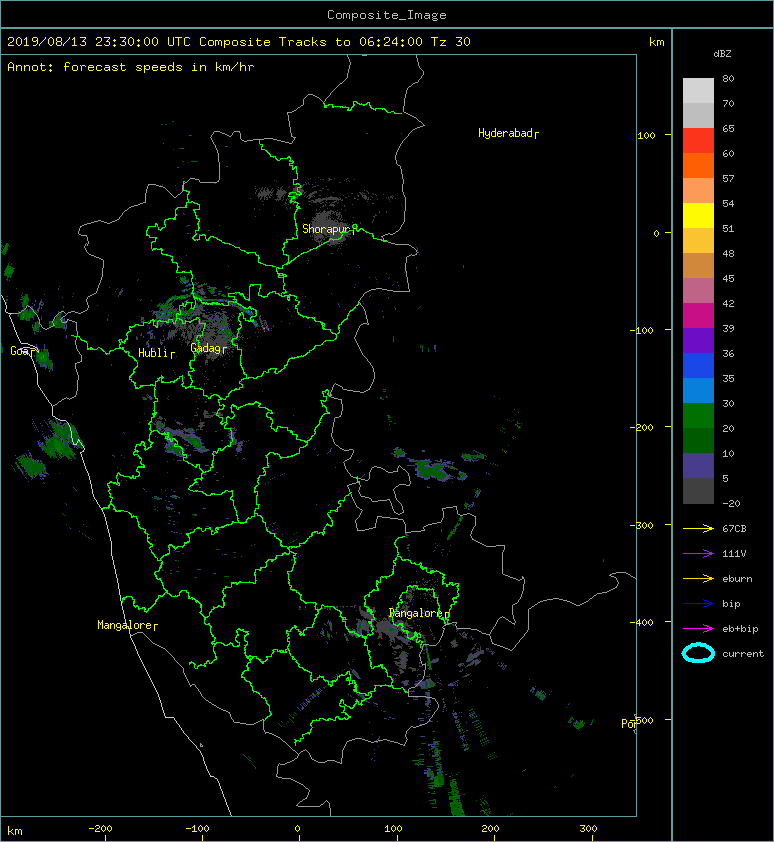
Task: Click the 2019/08/13 23:30:00 UTC timestamp
Action: tap(99, 42)
